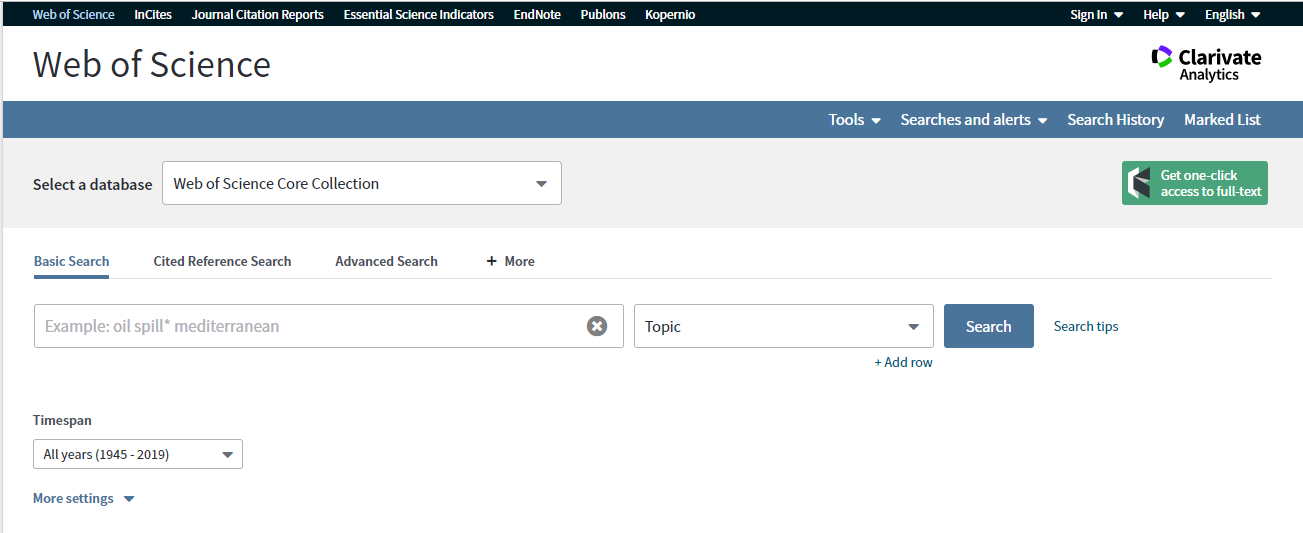Click the blue Search button

989,326
